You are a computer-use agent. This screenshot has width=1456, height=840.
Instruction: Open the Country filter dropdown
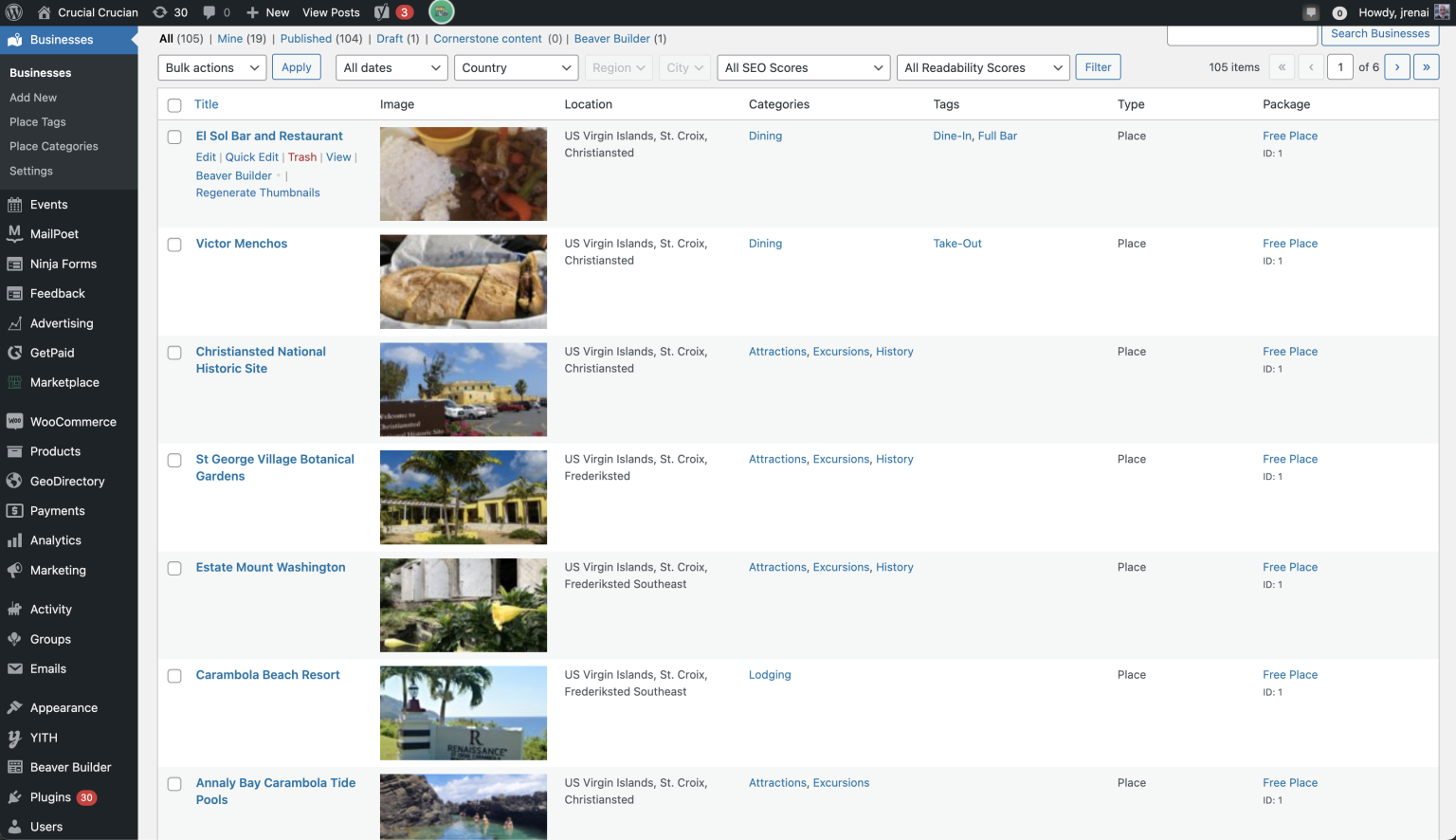click(x=517, y=67)
